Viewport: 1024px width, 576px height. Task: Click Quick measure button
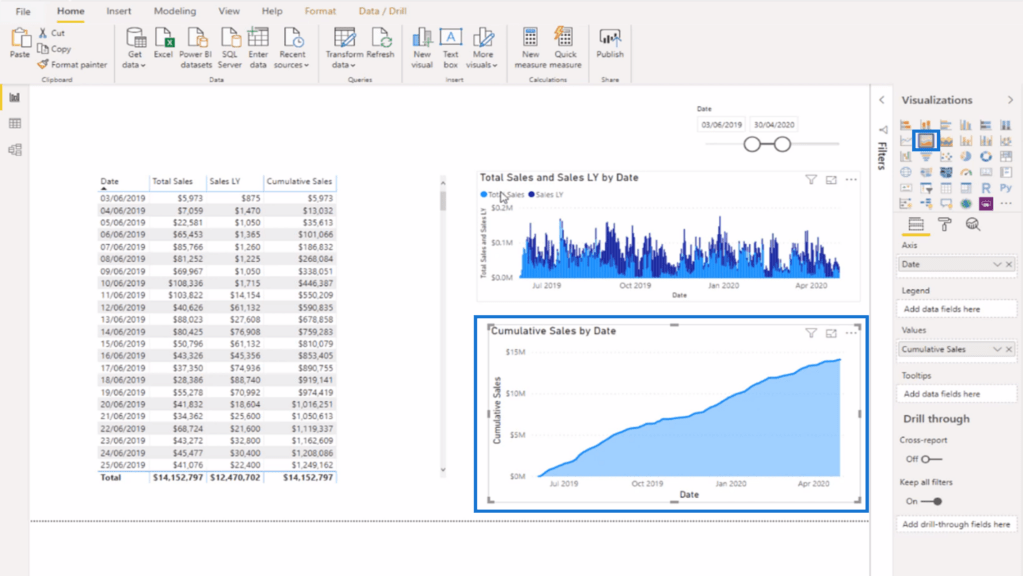565,48
